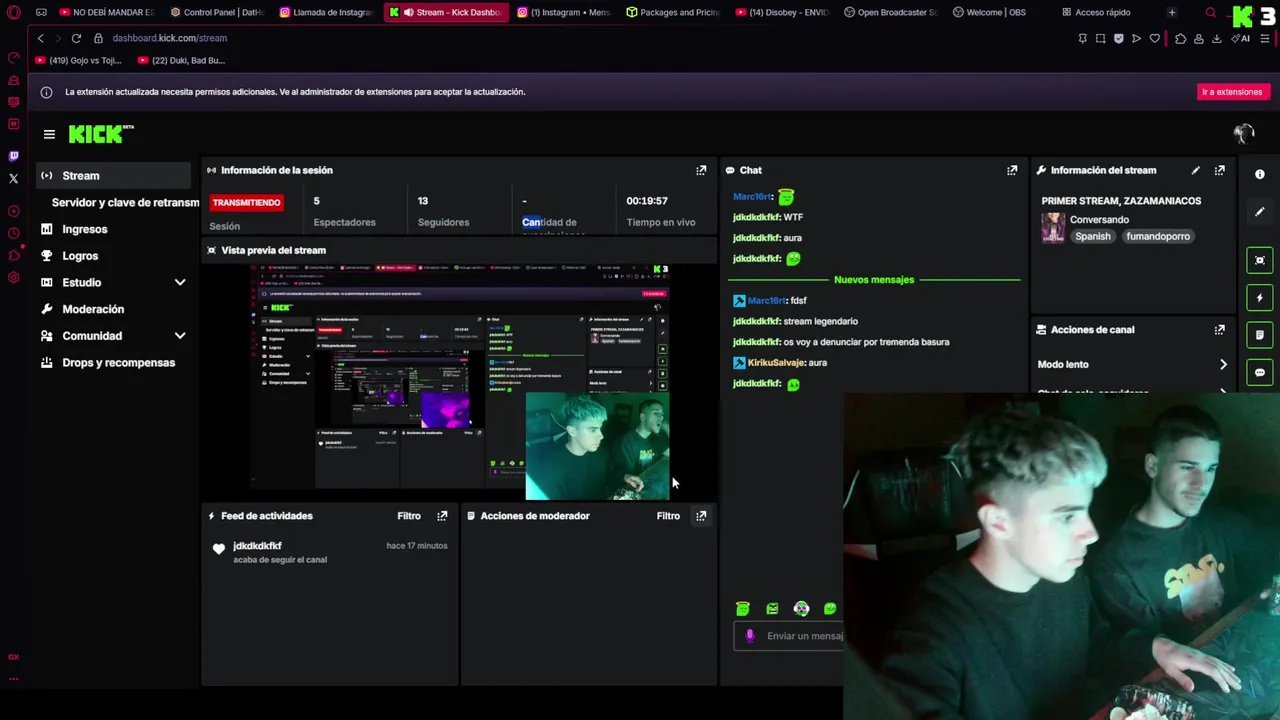Open browser sidebar settings gear
1280x720 pixels.
pos(13,277)
